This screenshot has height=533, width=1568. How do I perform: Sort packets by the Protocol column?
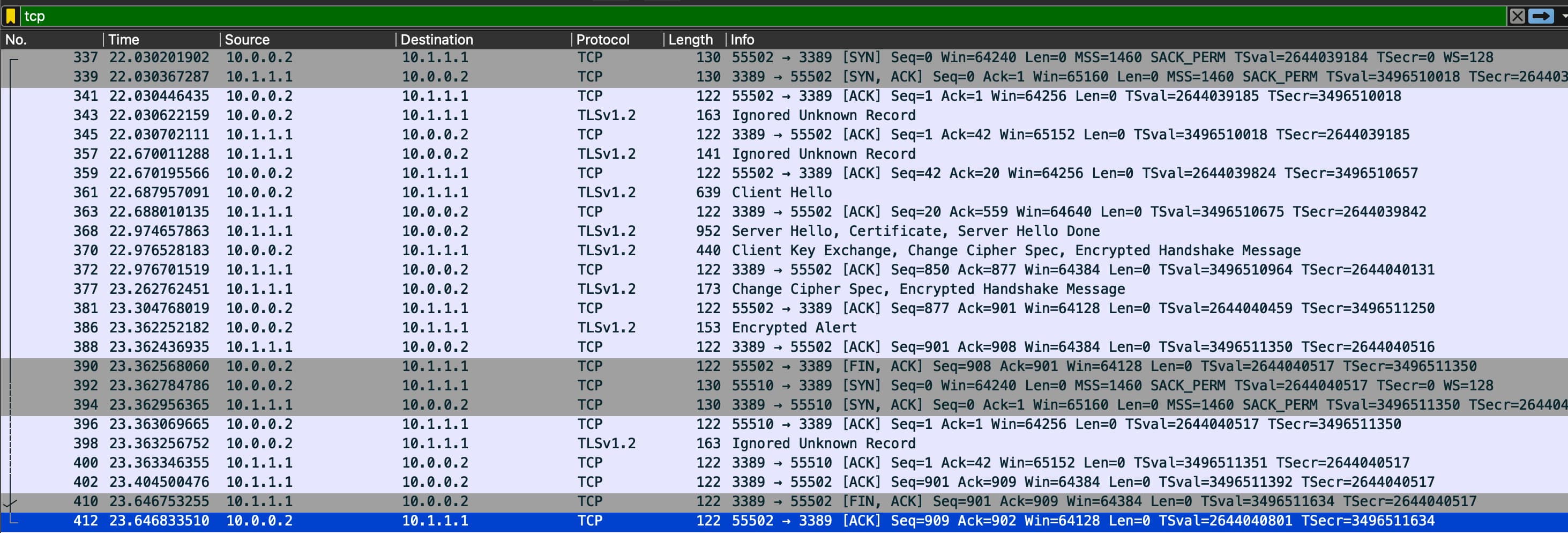point(603,39)
